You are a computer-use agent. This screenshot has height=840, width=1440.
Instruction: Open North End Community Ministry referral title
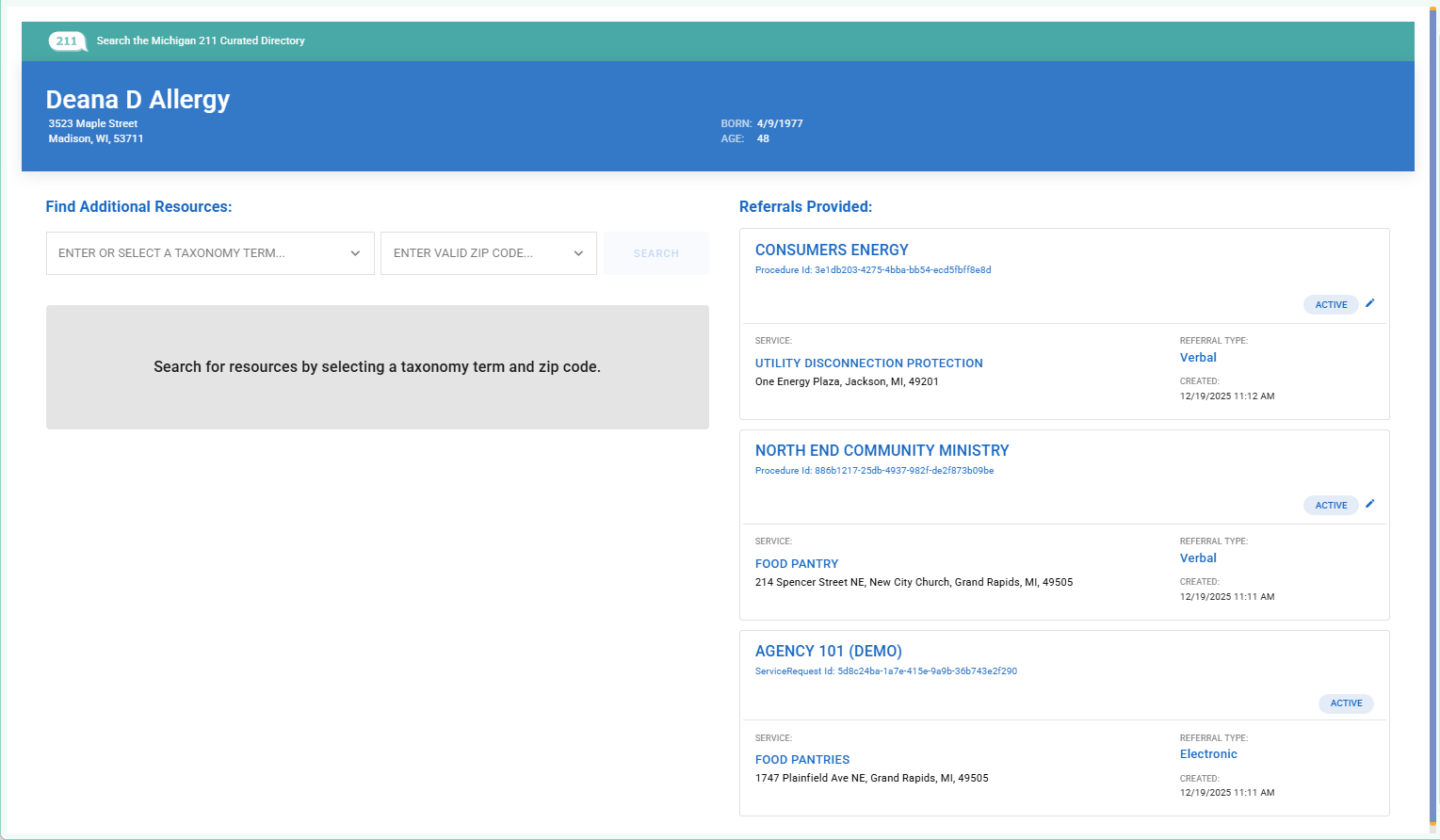pos(882,450)
